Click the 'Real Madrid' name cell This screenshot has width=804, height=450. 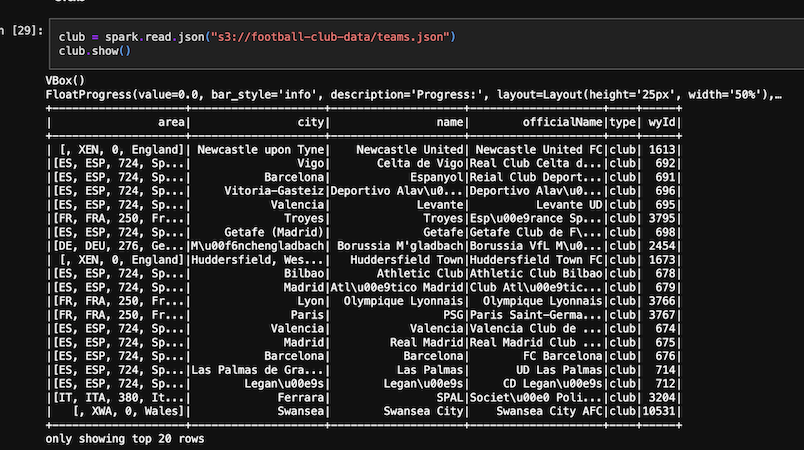(x=427, y=342)
